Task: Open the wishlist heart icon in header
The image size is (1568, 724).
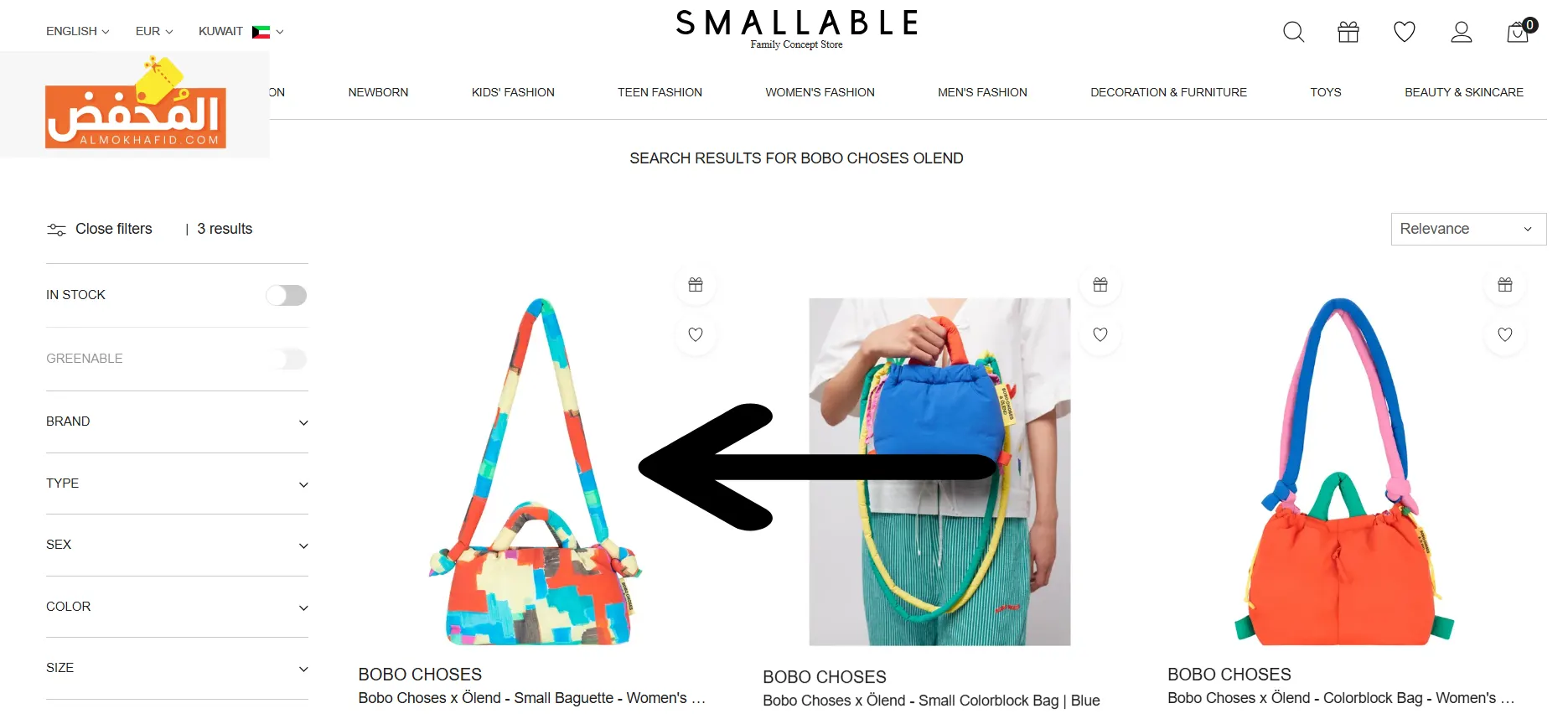Action: [1405, 32]
